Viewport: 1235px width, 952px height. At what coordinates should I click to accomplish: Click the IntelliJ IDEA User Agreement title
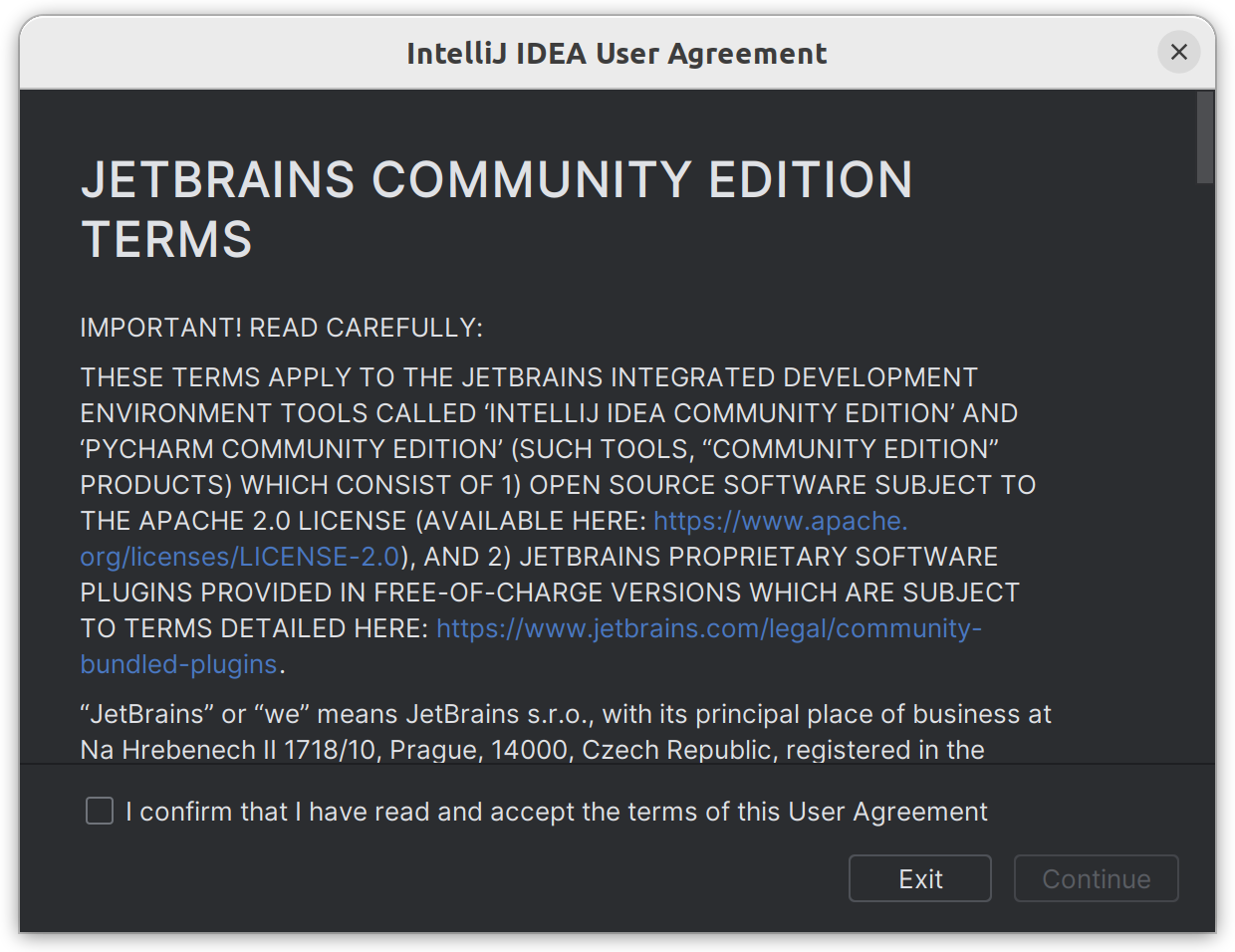pos(617,53)
